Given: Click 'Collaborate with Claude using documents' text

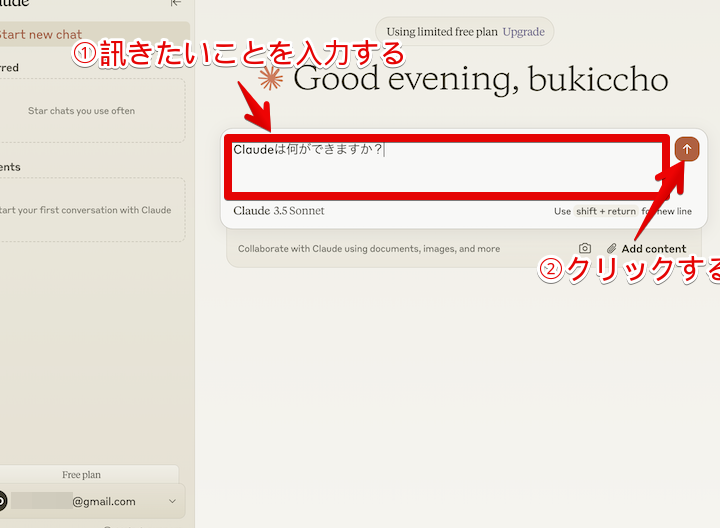Looking at the screenshot, I should coord(369,248).
